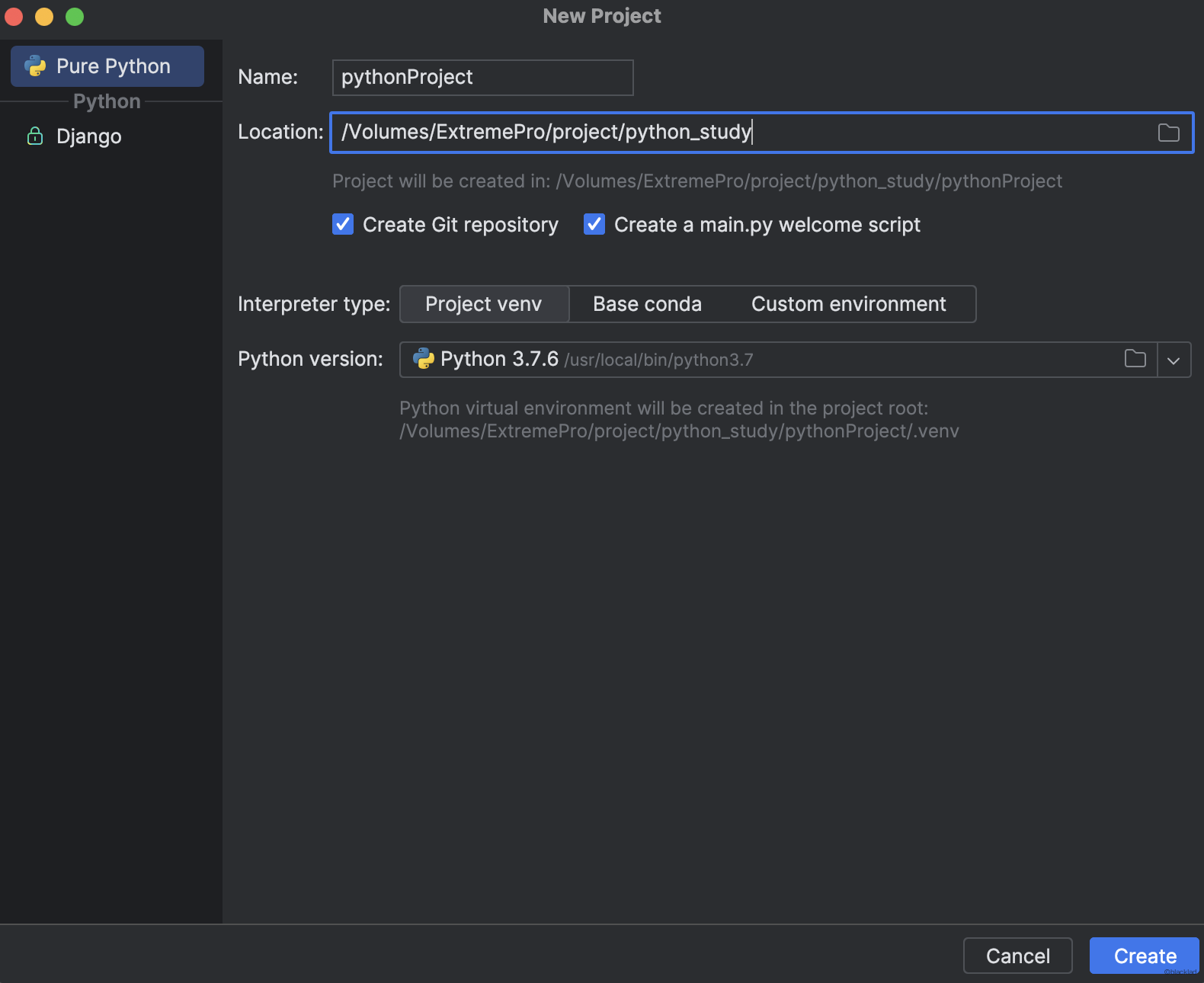Click the 'Interpreter type:' label

pos(314,304)
